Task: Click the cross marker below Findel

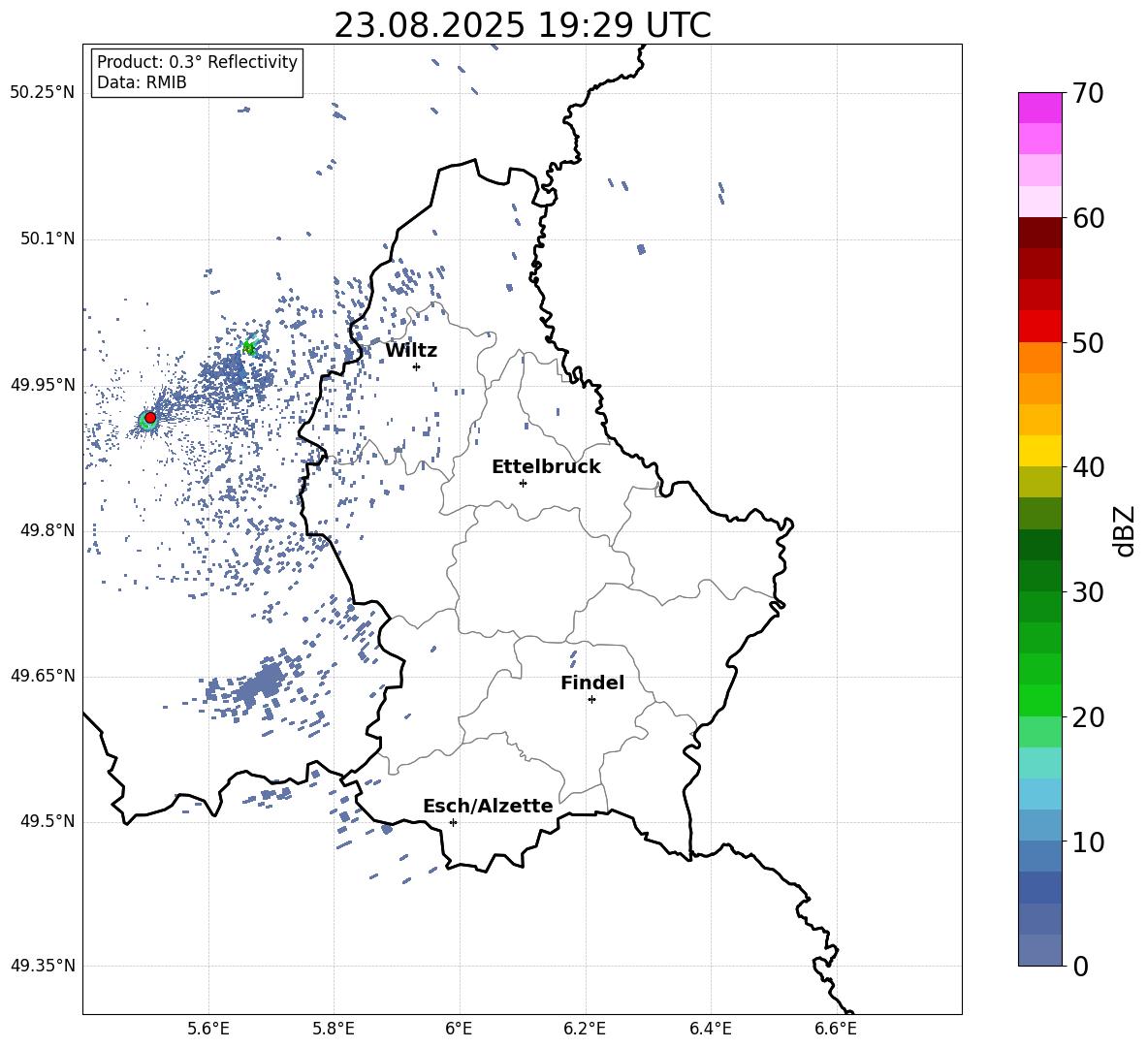Action: (591, 700)
